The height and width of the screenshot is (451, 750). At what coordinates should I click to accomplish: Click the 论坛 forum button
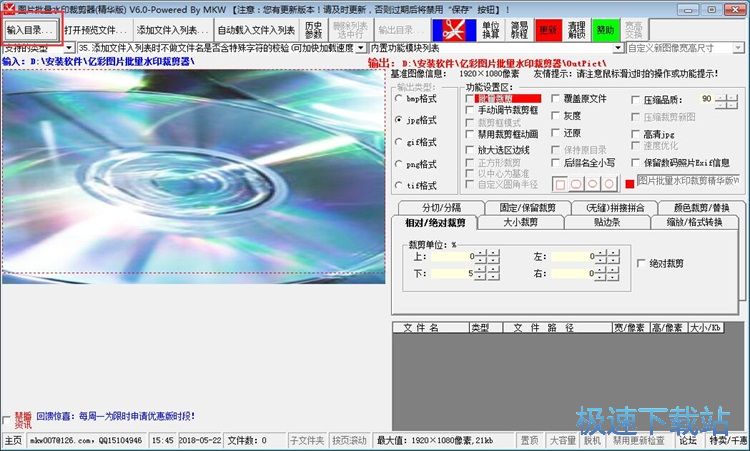click(688, 440)
